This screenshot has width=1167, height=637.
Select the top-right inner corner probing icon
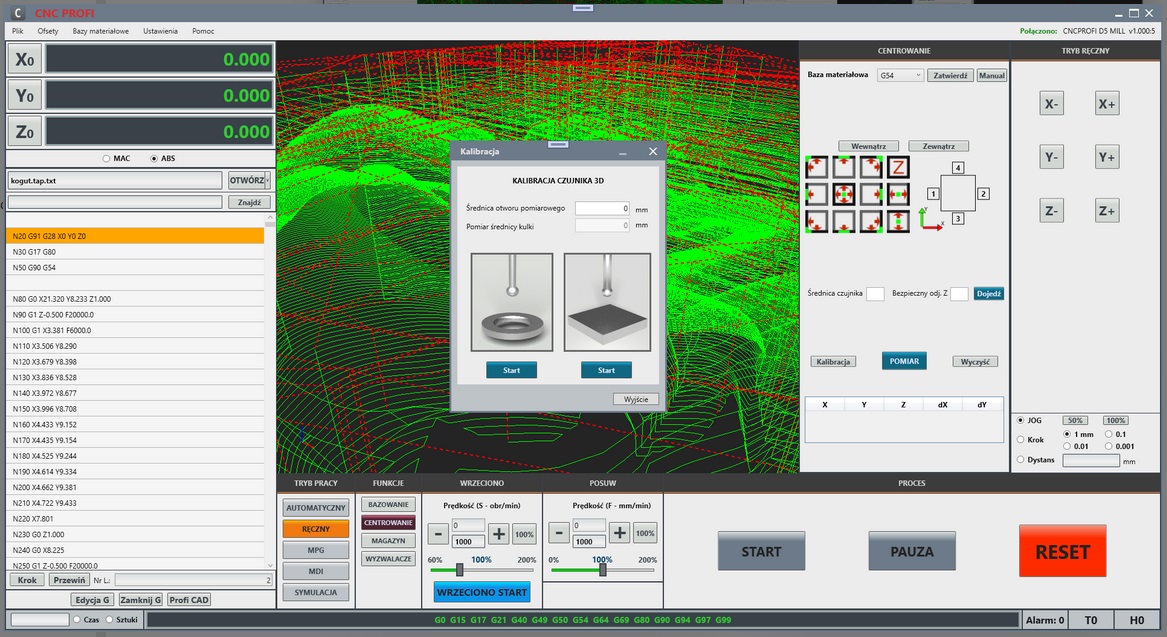(x=871, y=167)
